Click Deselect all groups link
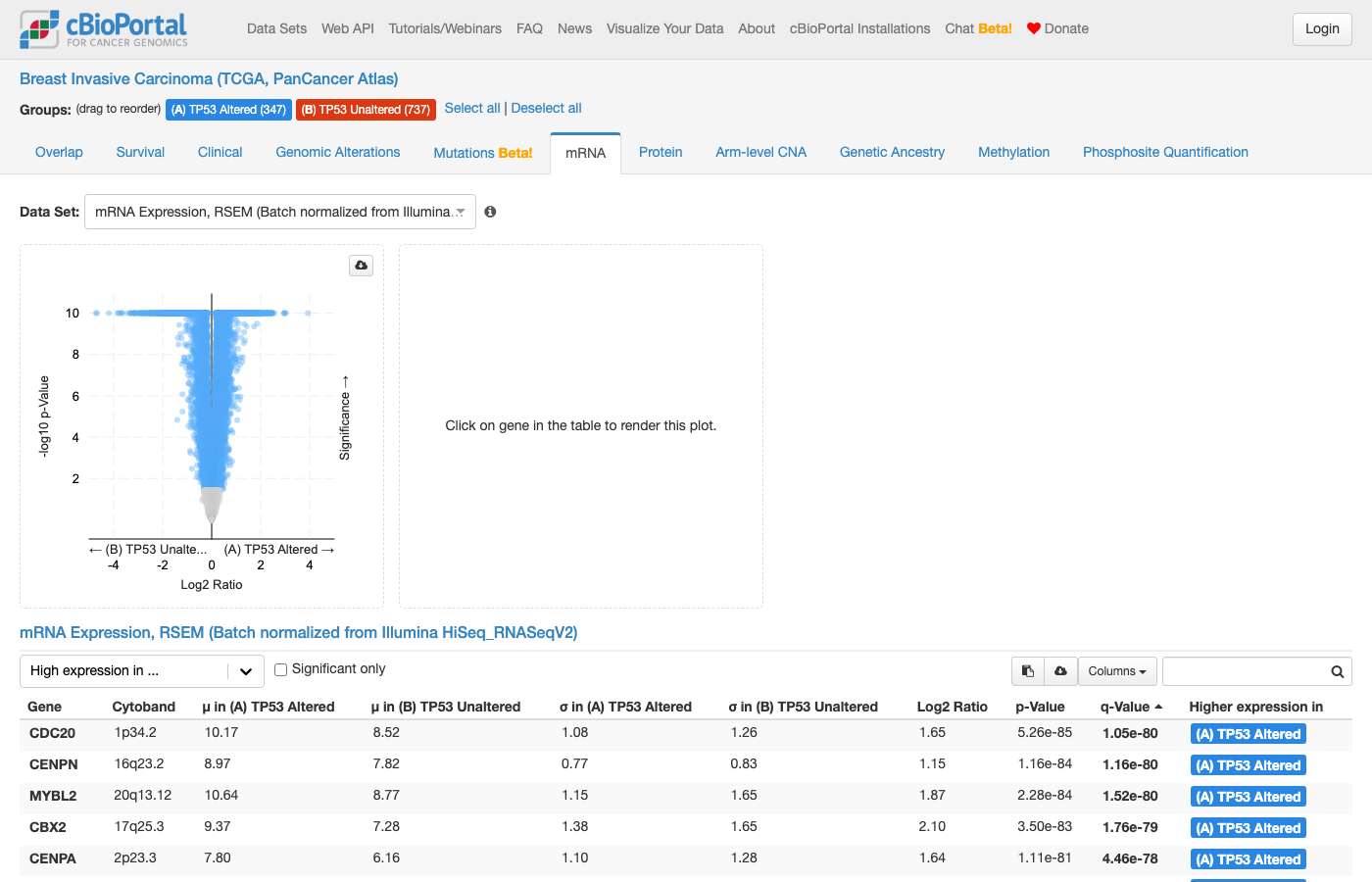This screenshot has width=1372, height=882. coord(546,108)
